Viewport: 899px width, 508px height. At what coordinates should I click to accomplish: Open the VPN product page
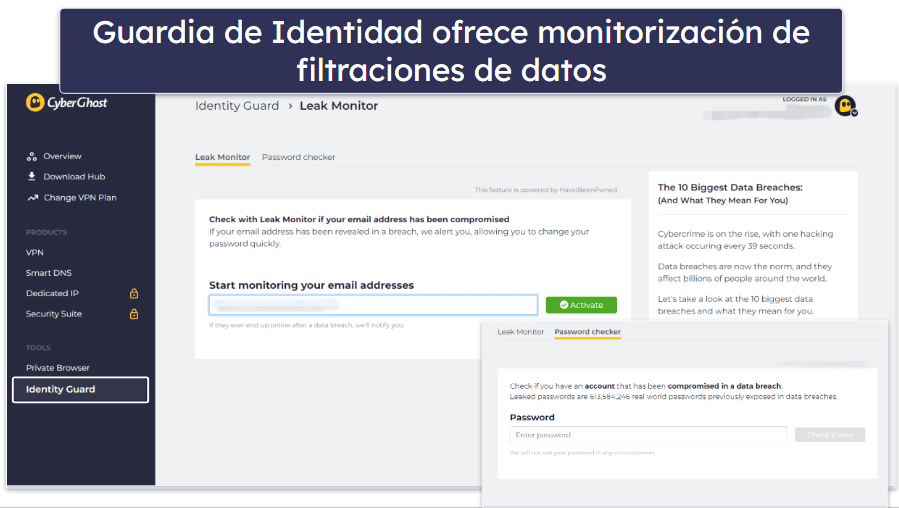pyautogui.click(x=34, y=252)
